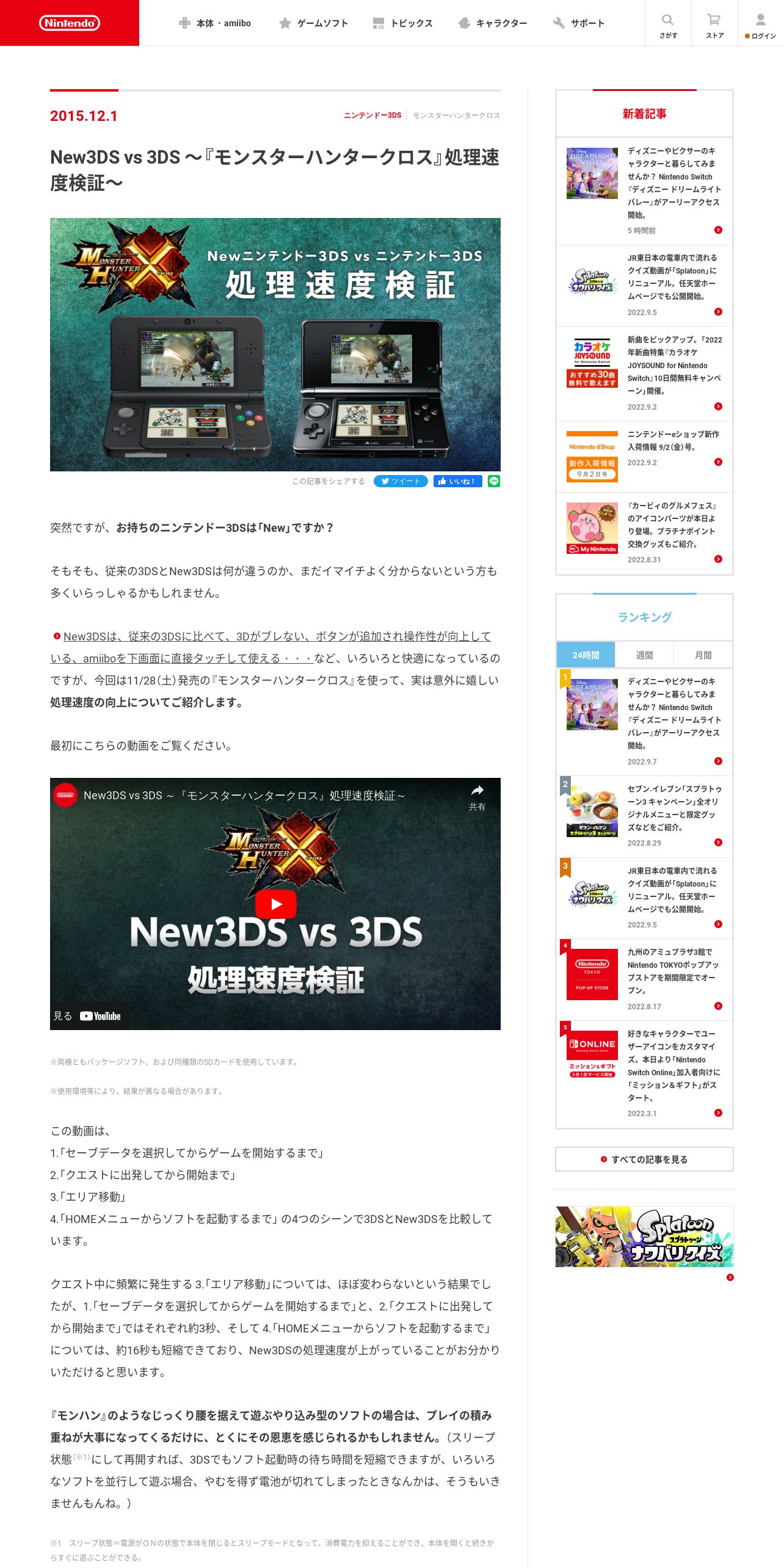Screen dimensions: 784x1568
Task: Click red arrow beside 2022.9.2 karaoke article
Action: click(x=718, y=407)
